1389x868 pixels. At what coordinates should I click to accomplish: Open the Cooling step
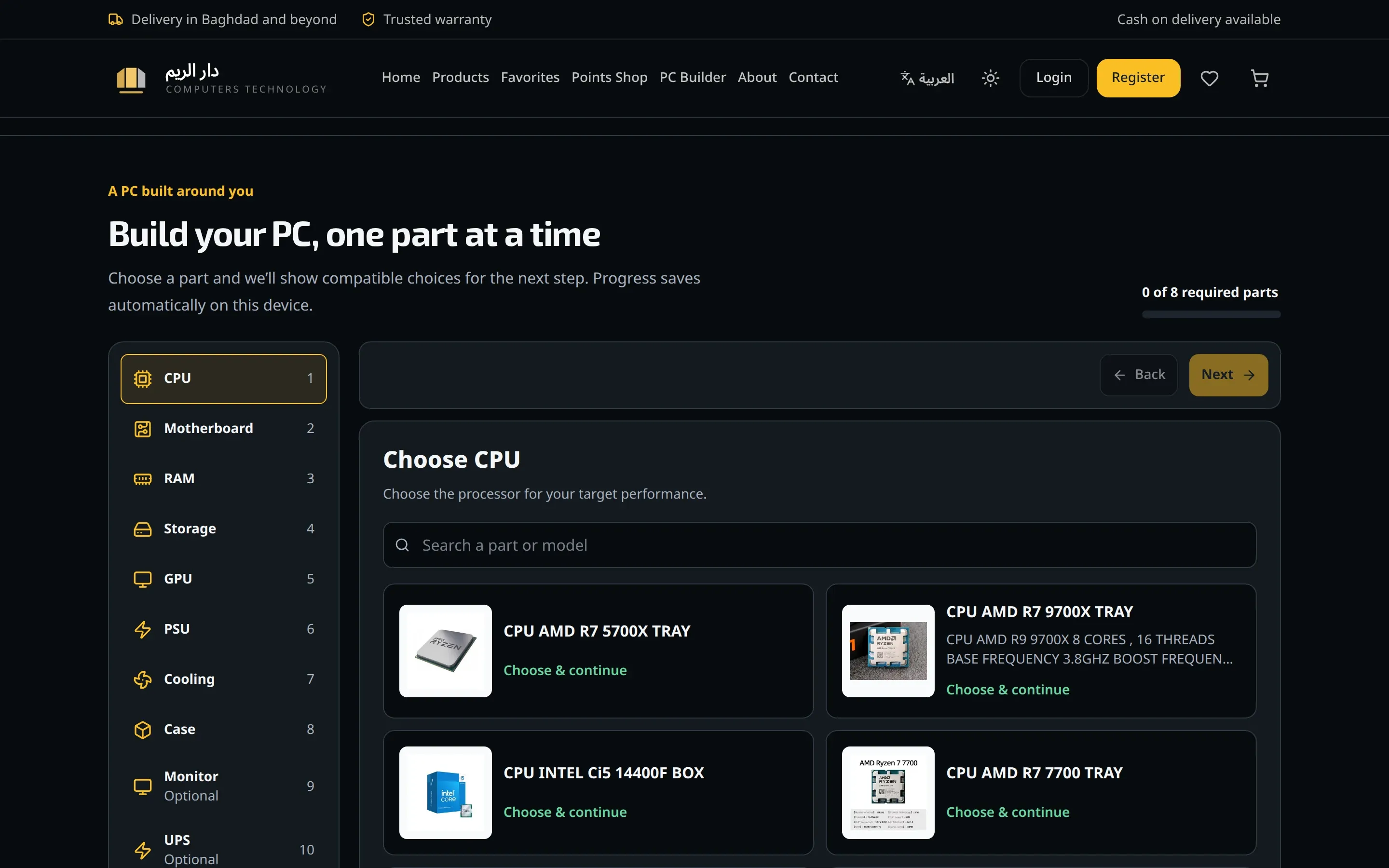tap(224, 679)
